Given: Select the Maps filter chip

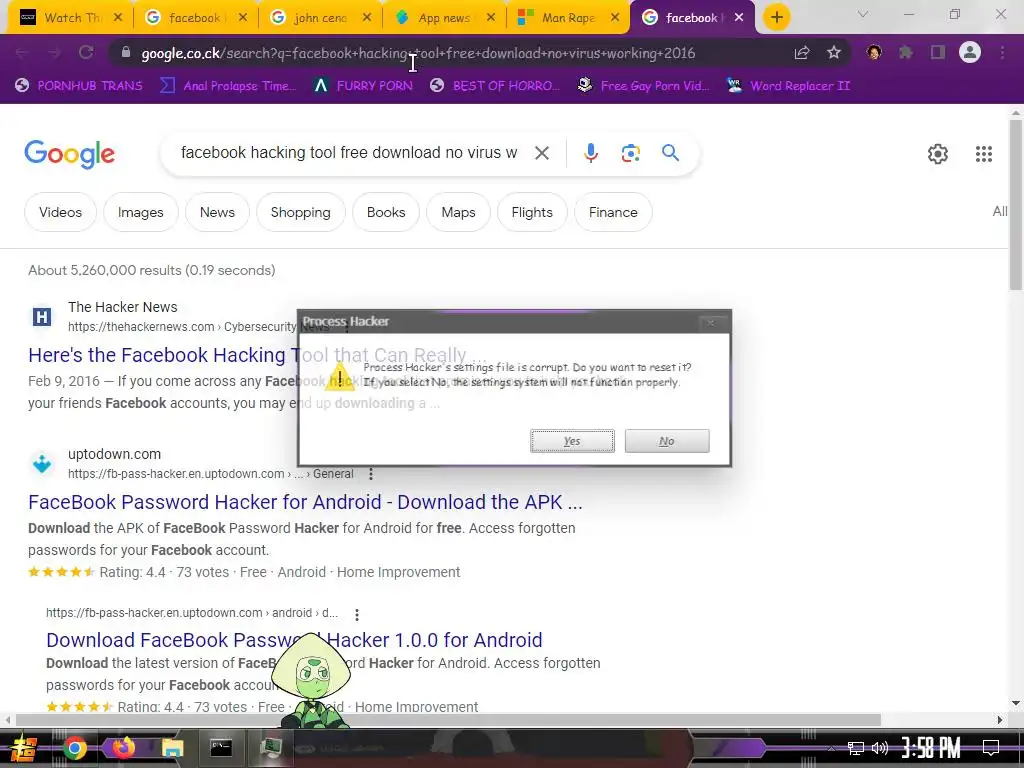Looking at the screenshot, I should click(x=458, y=212).
